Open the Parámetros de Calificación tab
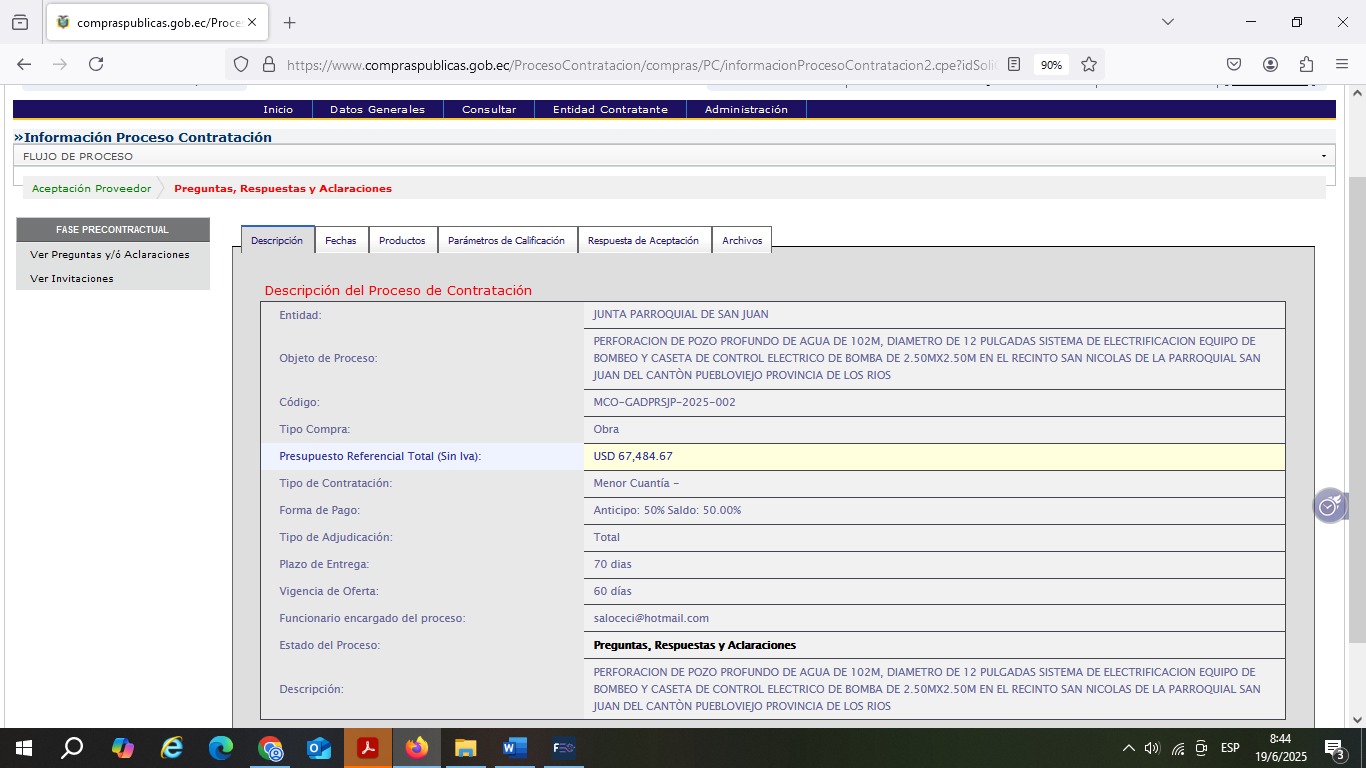The height and width of the screenshot is (768, 1366). (506, 240)
